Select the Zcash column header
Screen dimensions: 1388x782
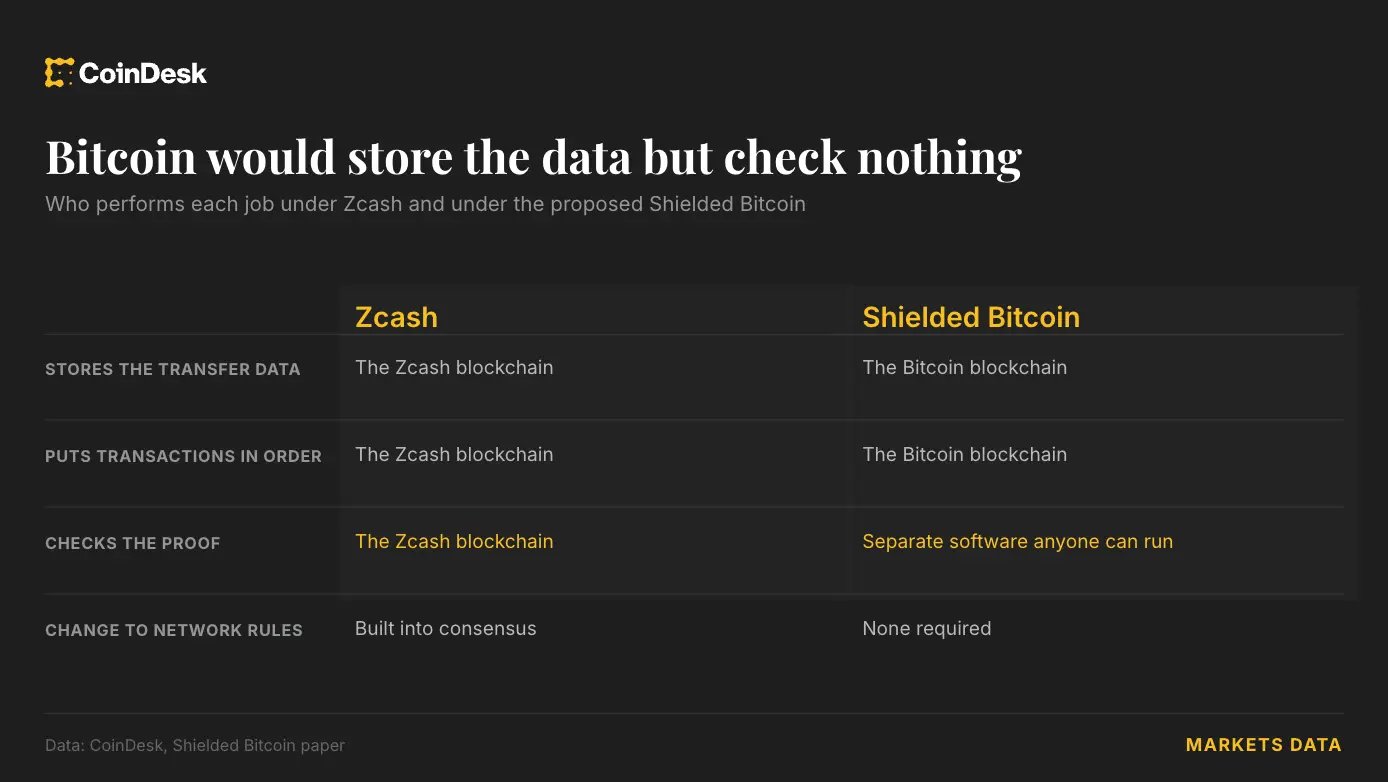point(396,317)
